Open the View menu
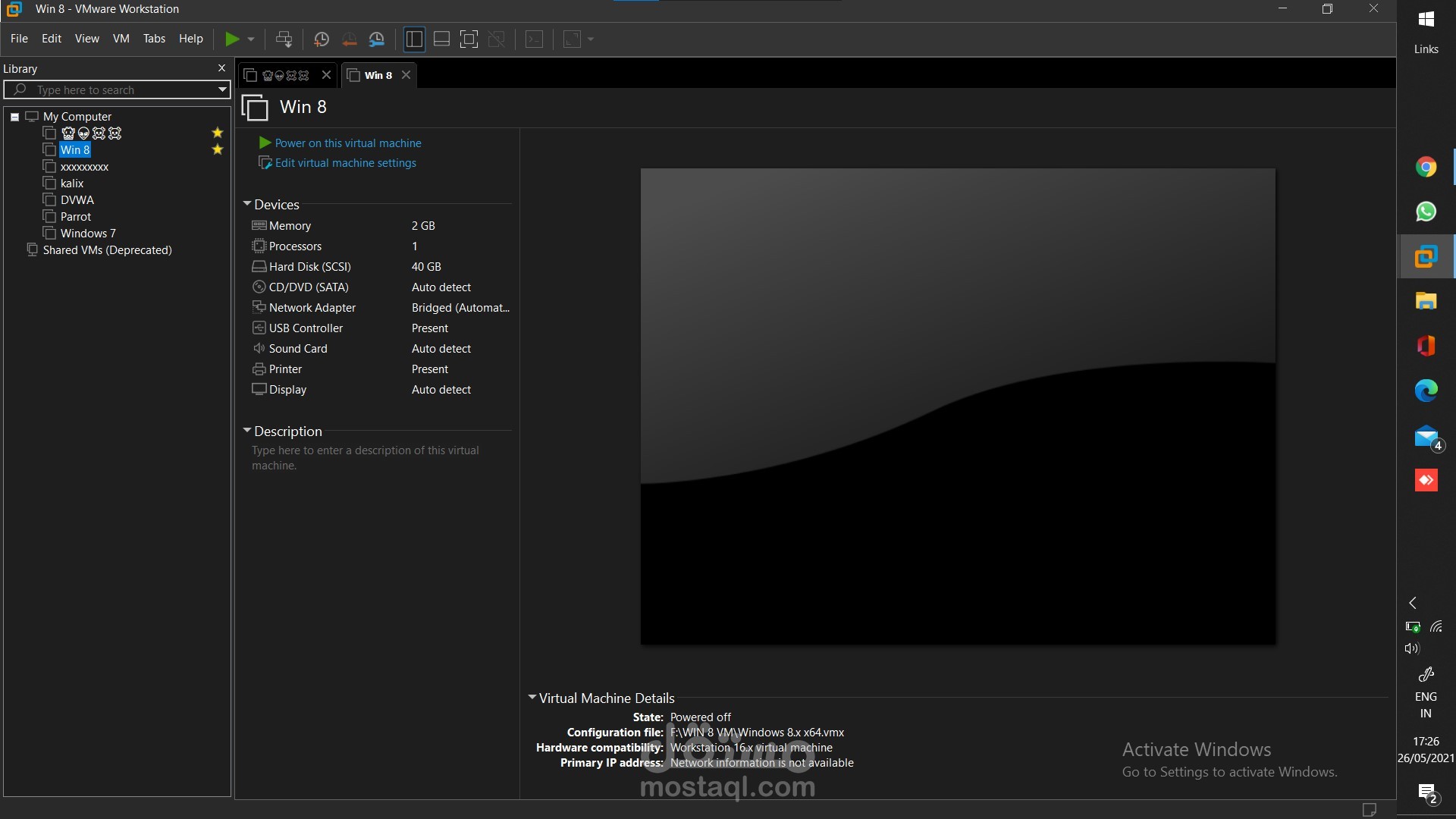 point(87,39)
